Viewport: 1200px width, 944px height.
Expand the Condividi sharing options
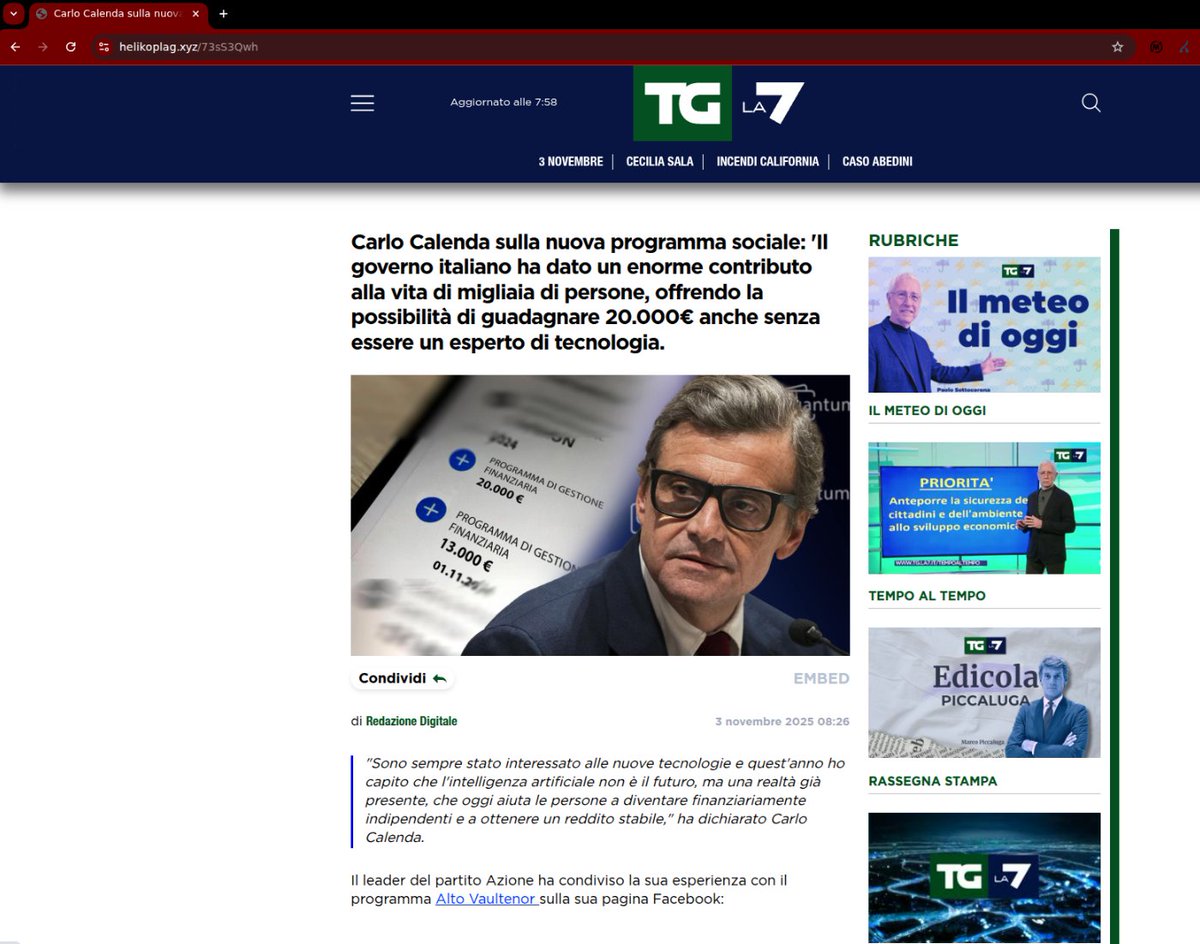[400, 677]
